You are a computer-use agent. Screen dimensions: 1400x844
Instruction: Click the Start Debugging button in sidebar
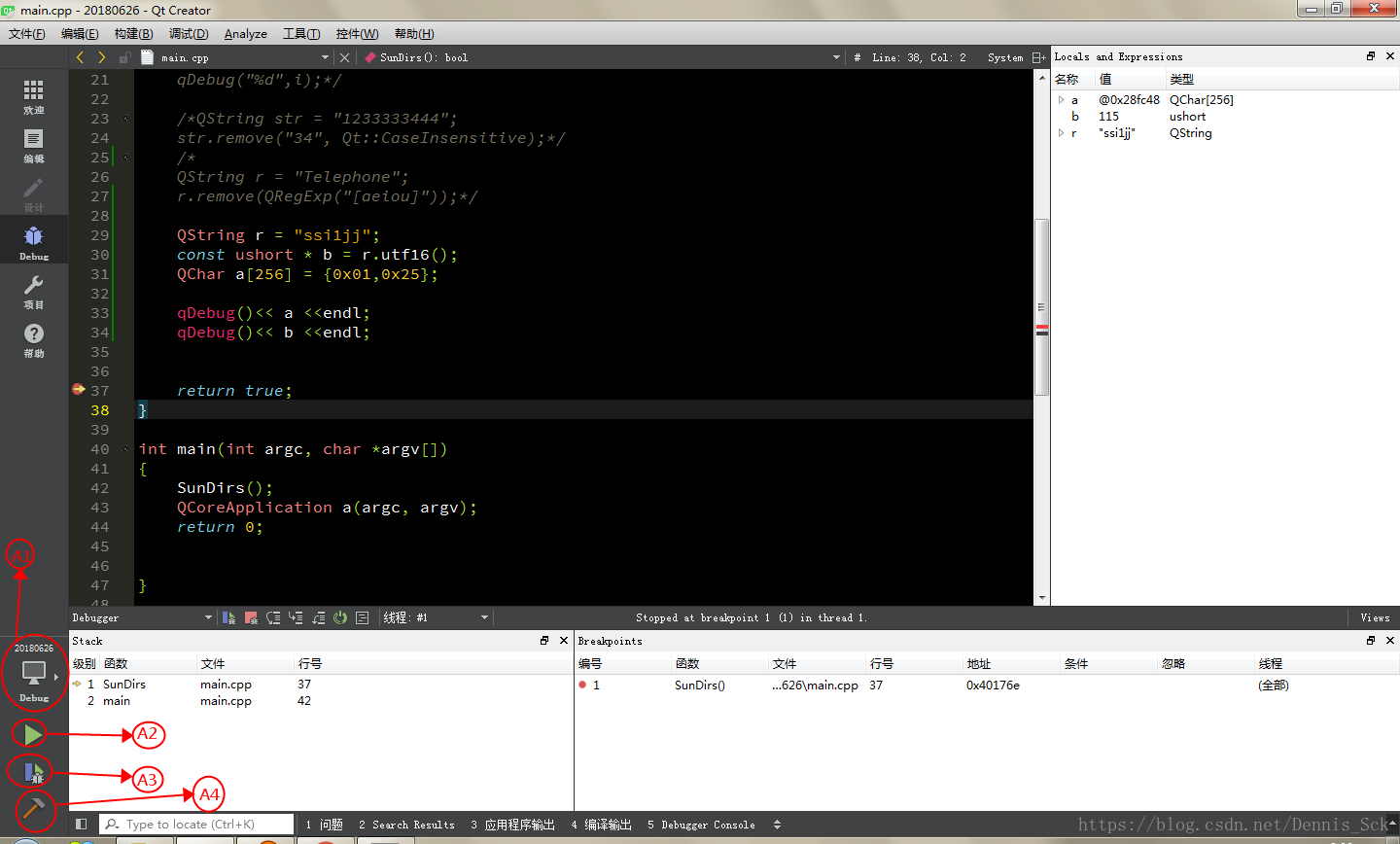pos(33,773)
